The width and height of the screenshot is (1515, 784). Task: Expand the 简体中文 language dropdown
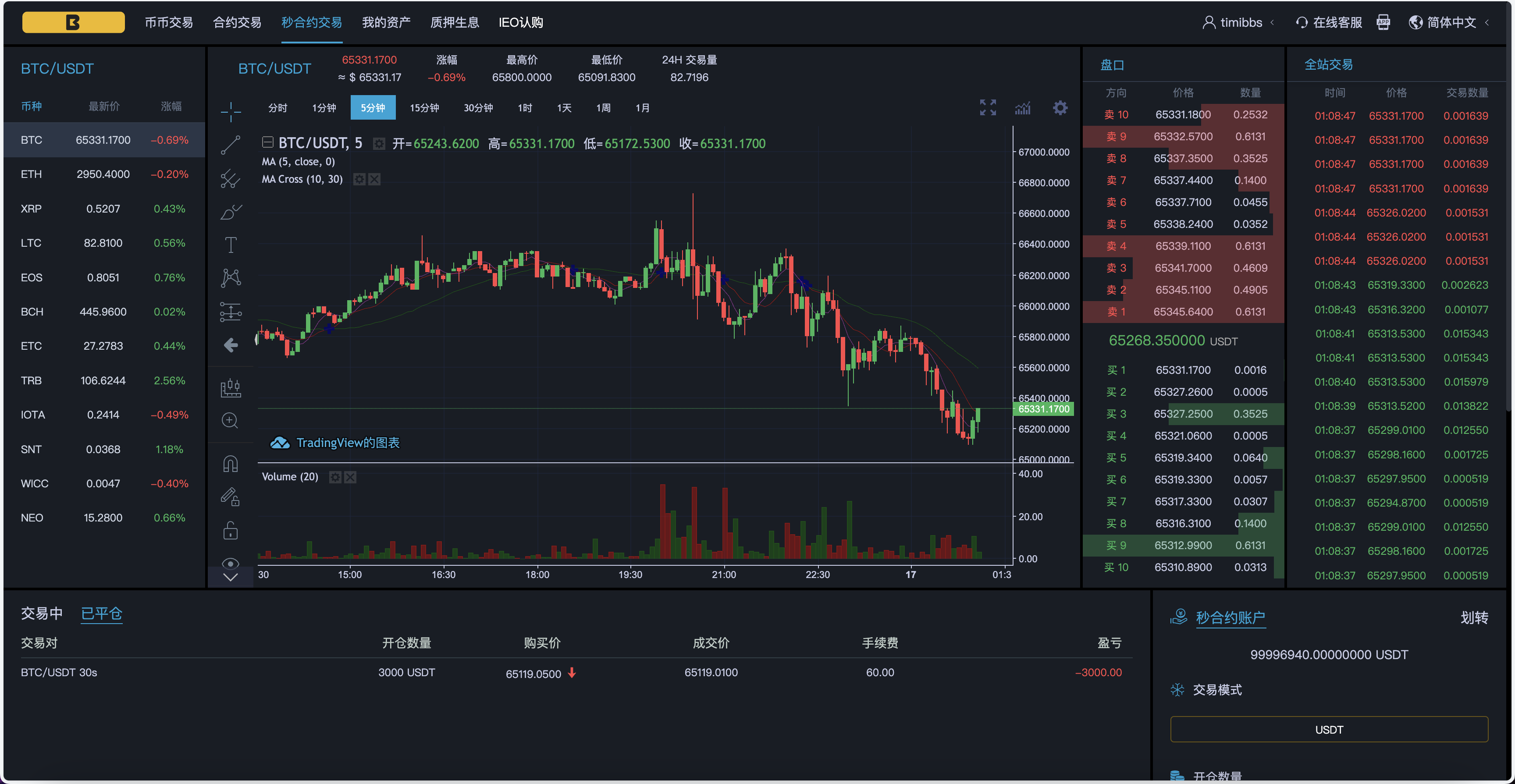coord(1450,22)
